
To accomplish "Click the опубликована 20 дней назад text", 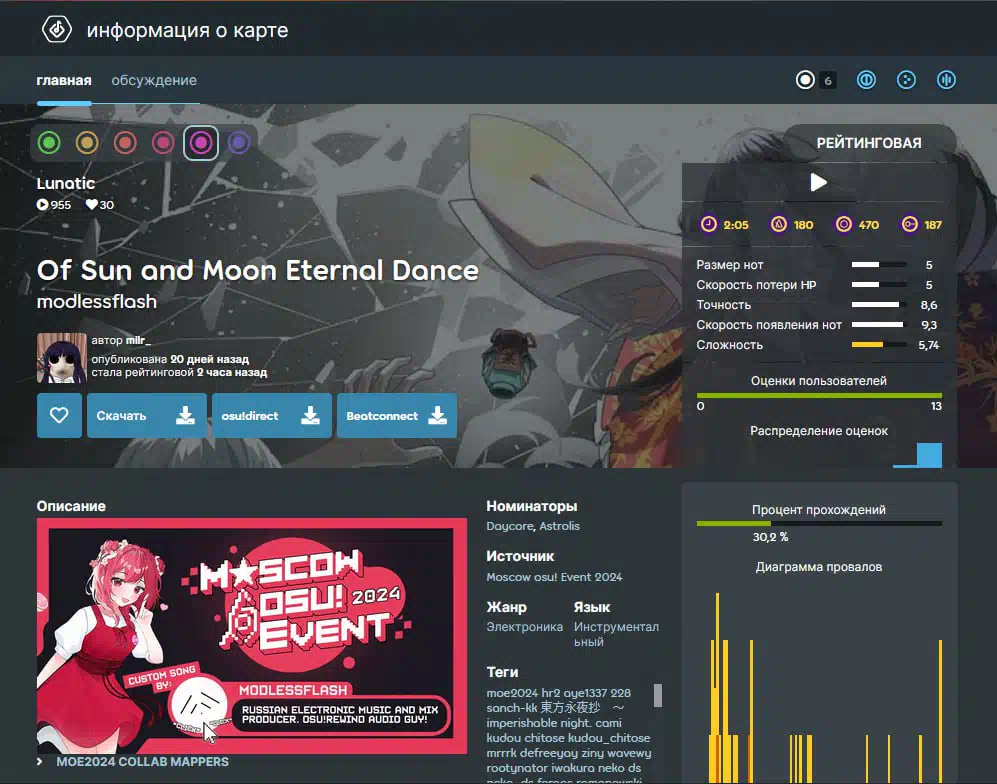I will coord(170,359).
